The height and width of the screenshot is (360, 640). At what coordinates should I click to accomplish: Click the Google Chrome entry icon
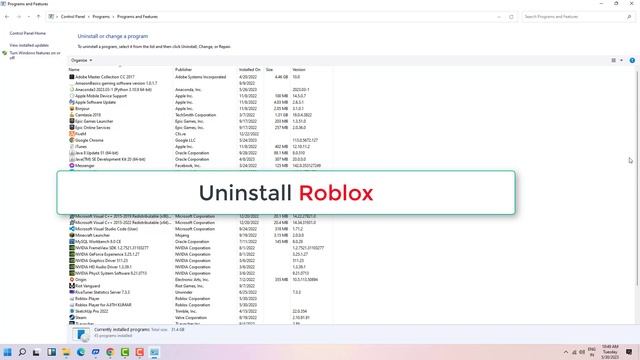(x=71, y=140)
